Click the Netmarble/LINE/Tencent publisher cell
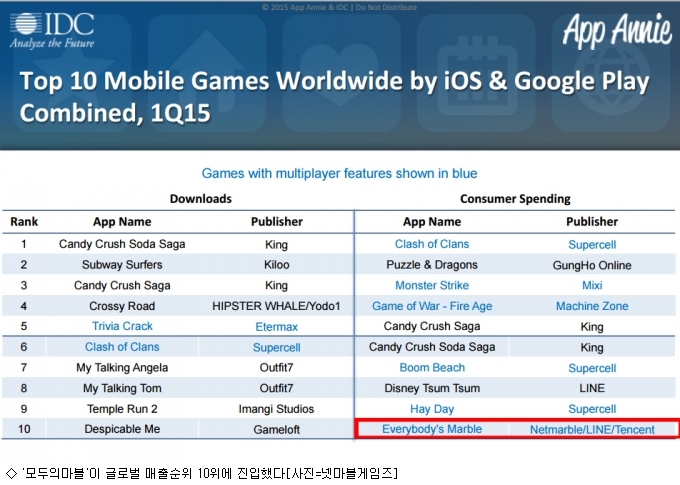Viewport: 680px width, 485px height. (x=592, y=429)
